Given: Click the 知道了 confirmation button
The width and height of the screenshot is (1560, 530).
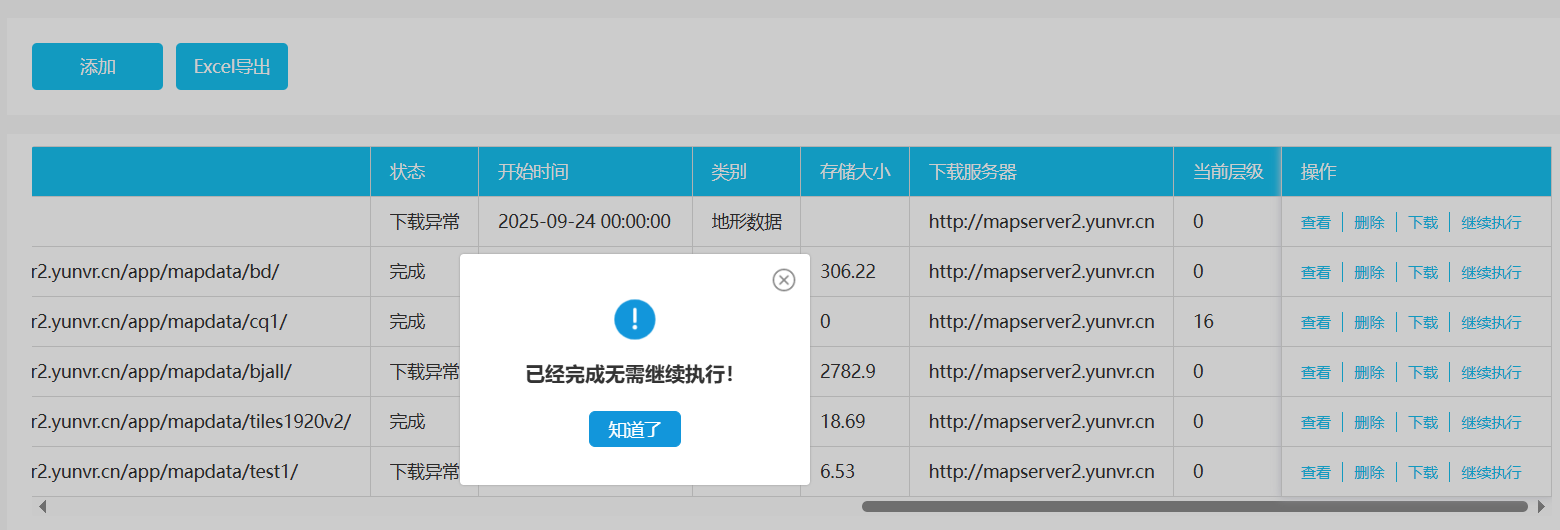Looking at the screenshot, I should coord(635,429).
